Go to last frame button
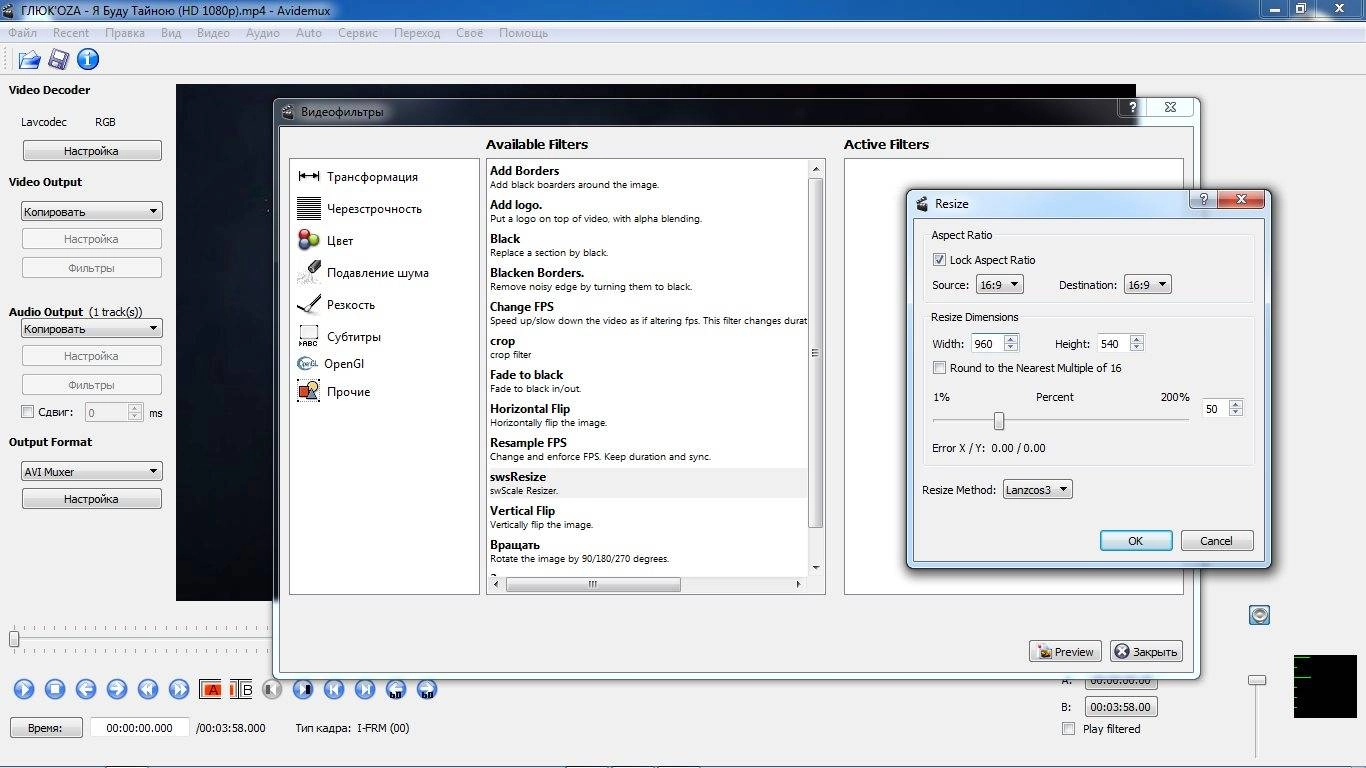The width and height of the screenshot is (1366, 768). [365, 689]
